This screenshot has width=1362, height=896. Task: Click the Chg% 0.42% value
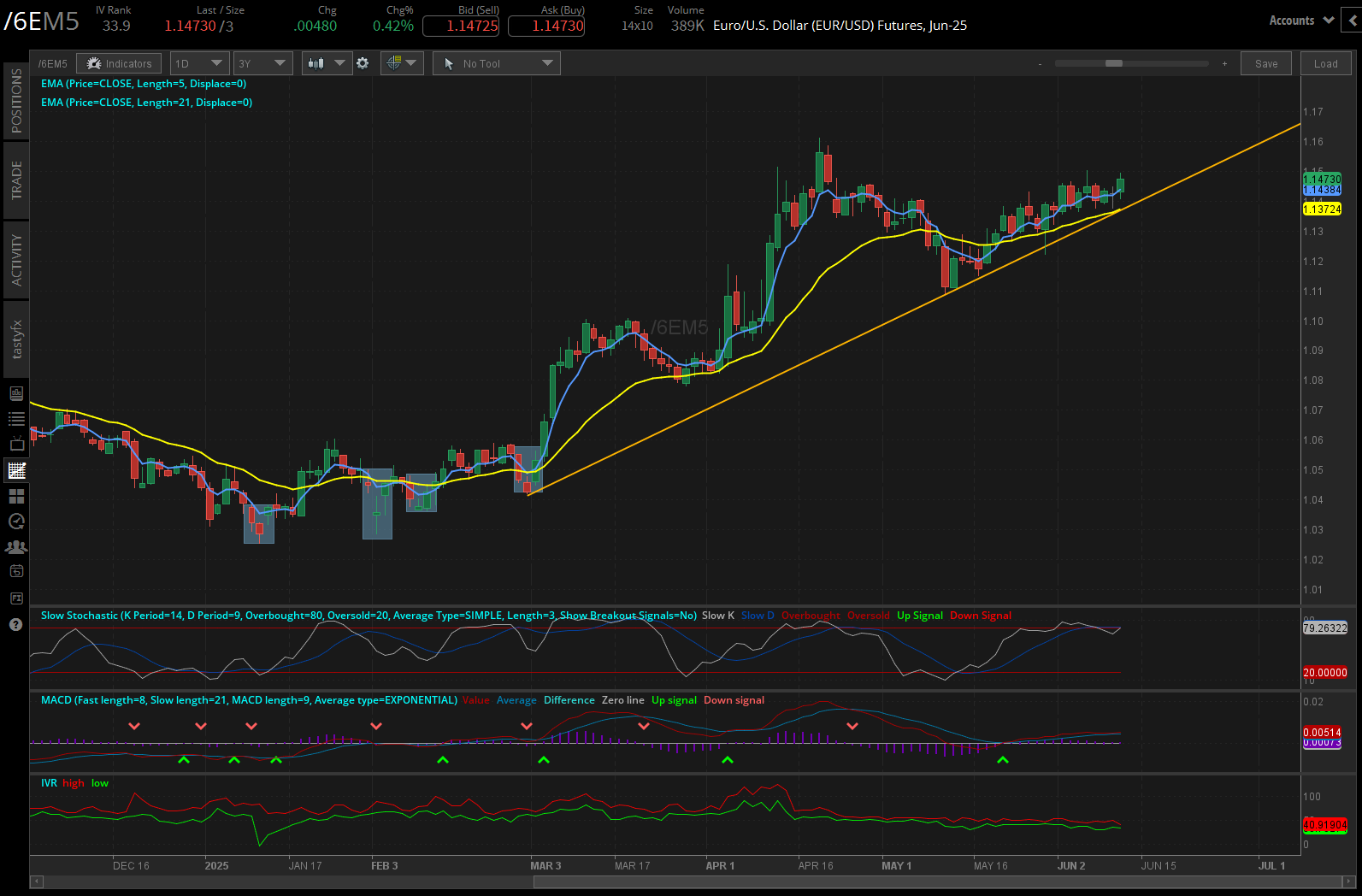(x=393, y=26)
